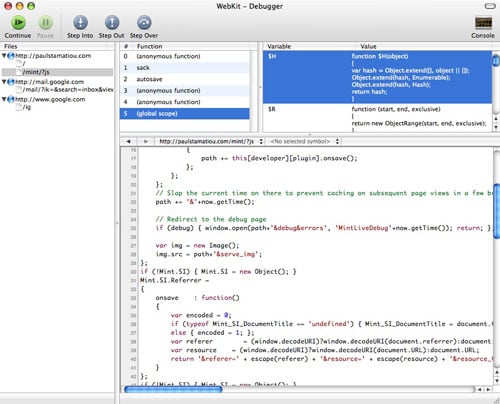Go forward with the right navigation arrow
Screen dimensions: 500x404
[x=146, y=141]
